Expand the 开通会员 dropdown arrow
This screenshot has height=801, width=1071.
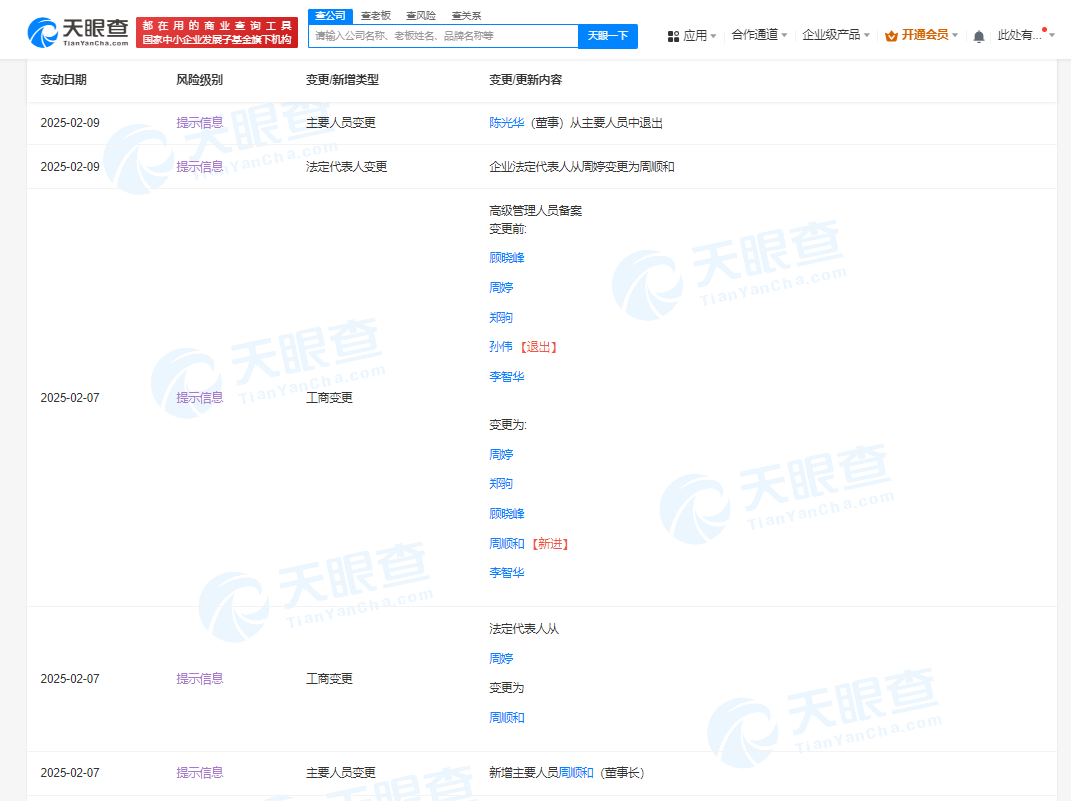[953, 33]
